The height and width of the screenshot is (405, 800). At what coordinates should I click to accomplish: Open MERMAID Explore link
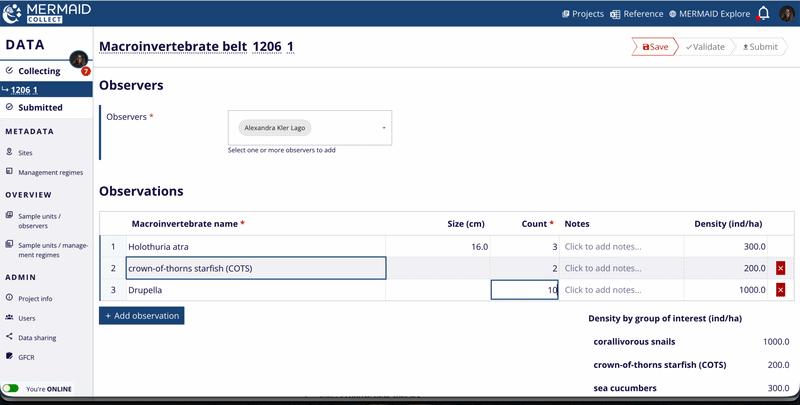point(710,14)
